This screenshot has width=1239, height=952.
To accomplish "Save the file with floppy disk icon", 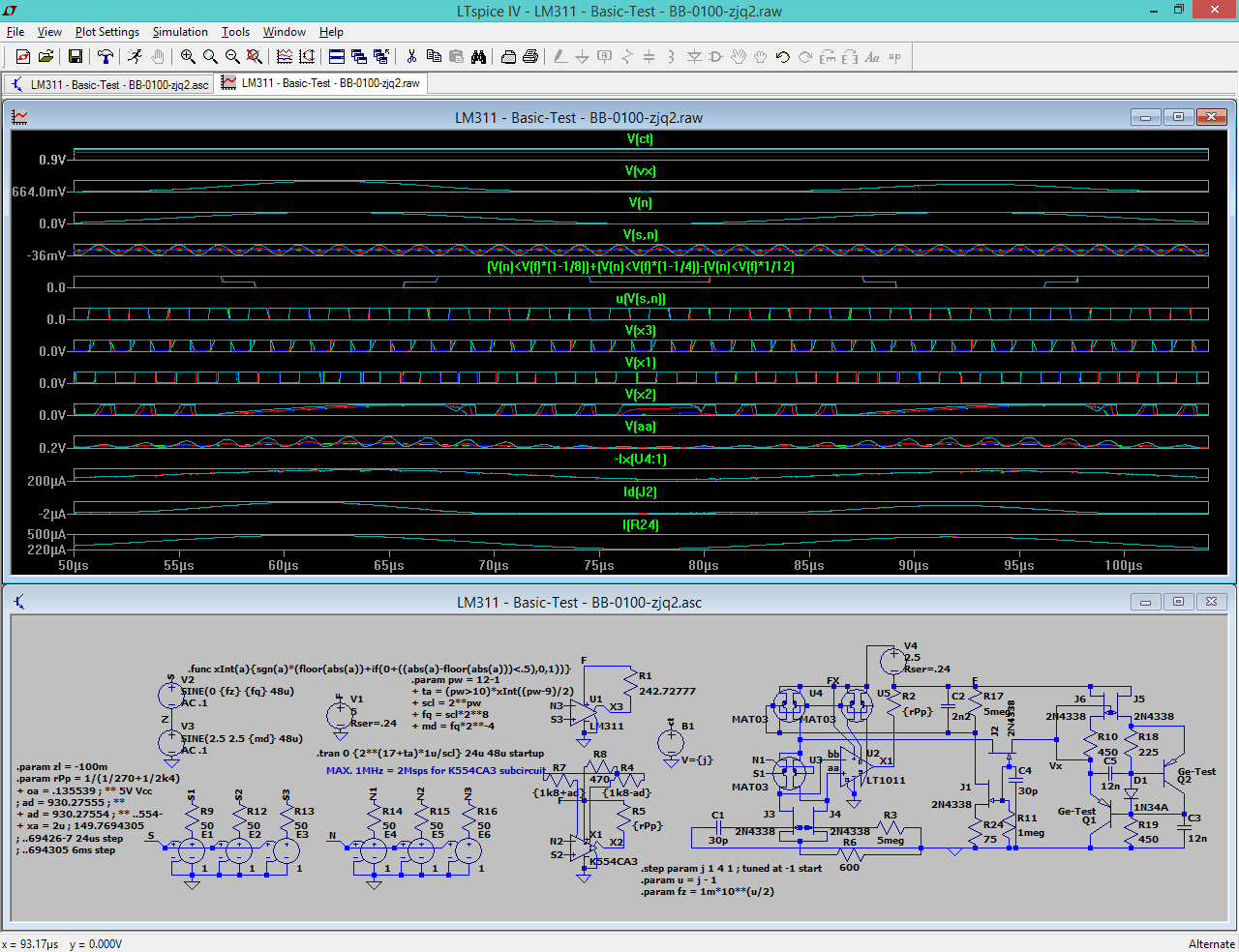I will pyautogui.click(x=76, y=57).
